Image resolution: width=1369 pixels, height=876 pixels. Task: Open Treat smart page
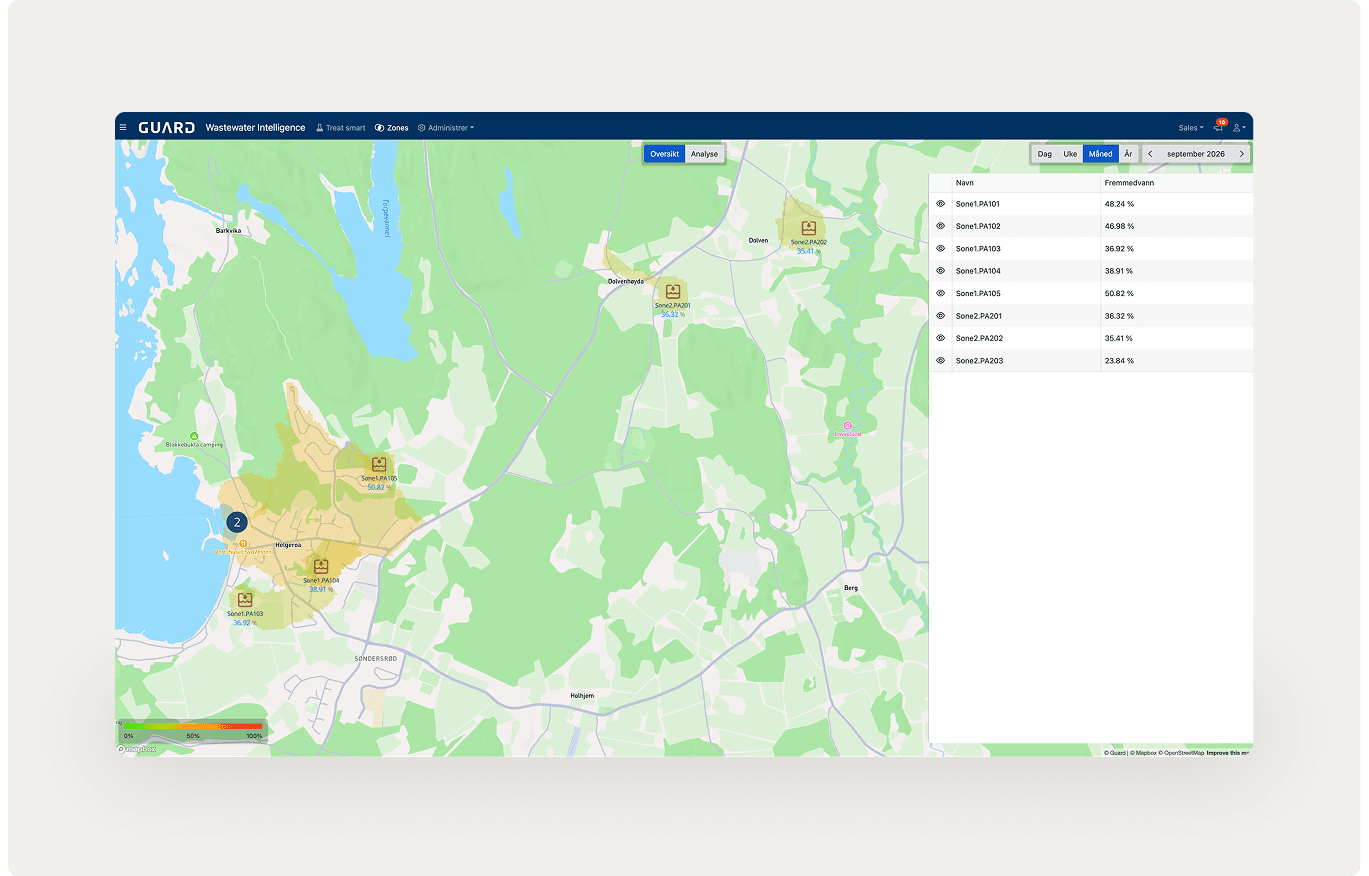[x=341, y=128]
